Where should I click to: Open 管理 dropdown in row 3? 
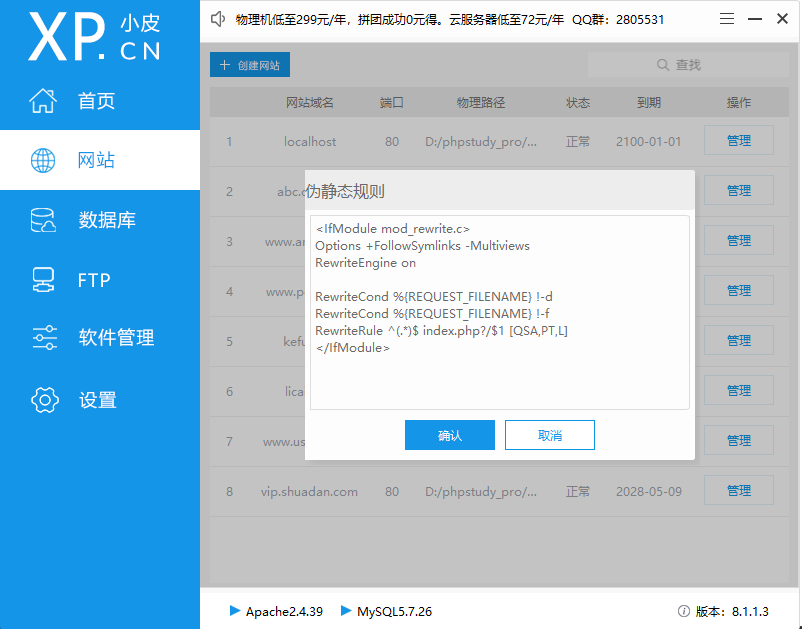(x=739, y=240)
